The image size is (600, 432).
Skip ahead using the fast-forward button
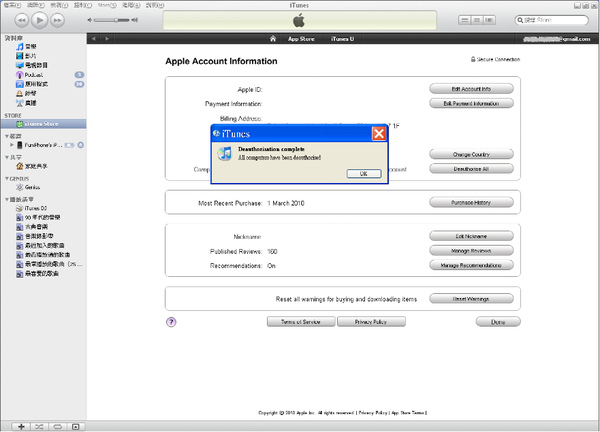57,20
